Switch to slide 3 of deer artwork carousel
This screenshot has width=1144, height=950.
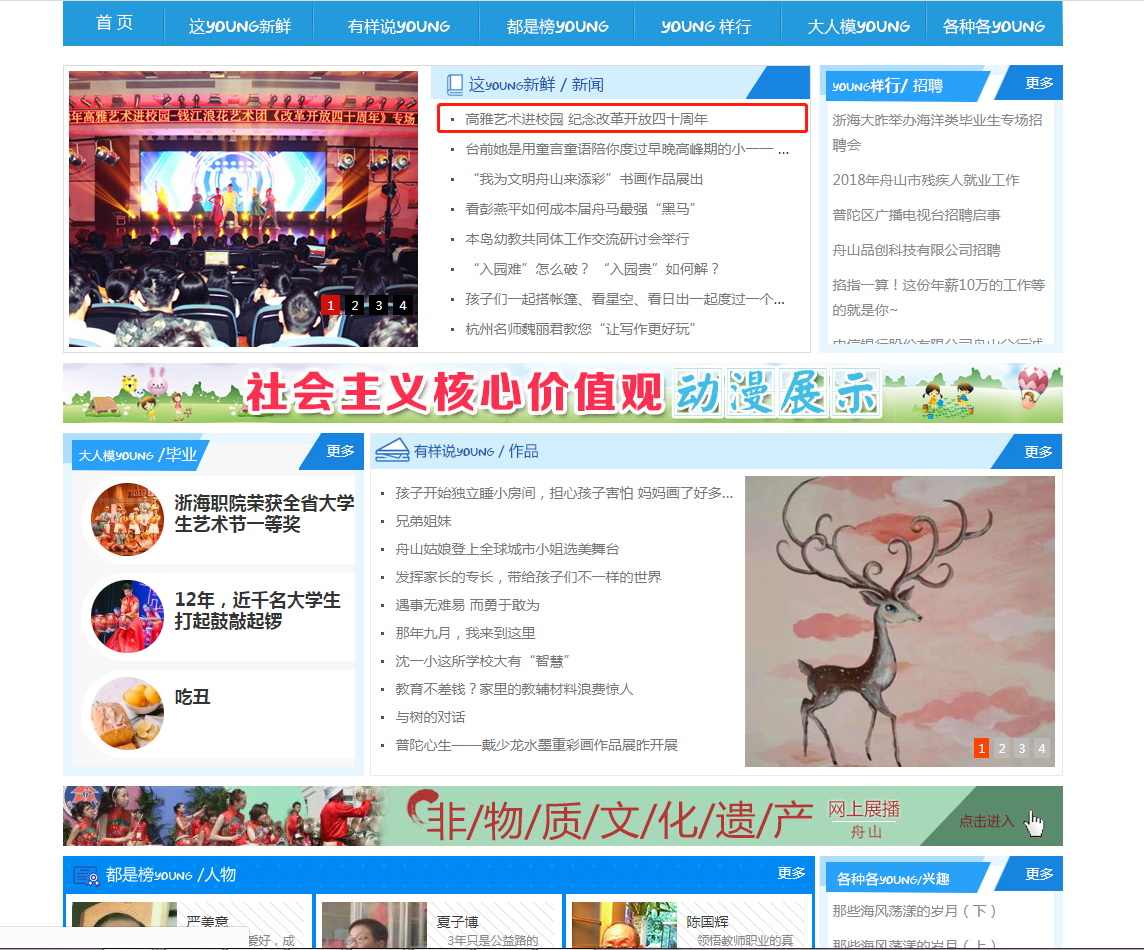click(x=1021, y=749)
